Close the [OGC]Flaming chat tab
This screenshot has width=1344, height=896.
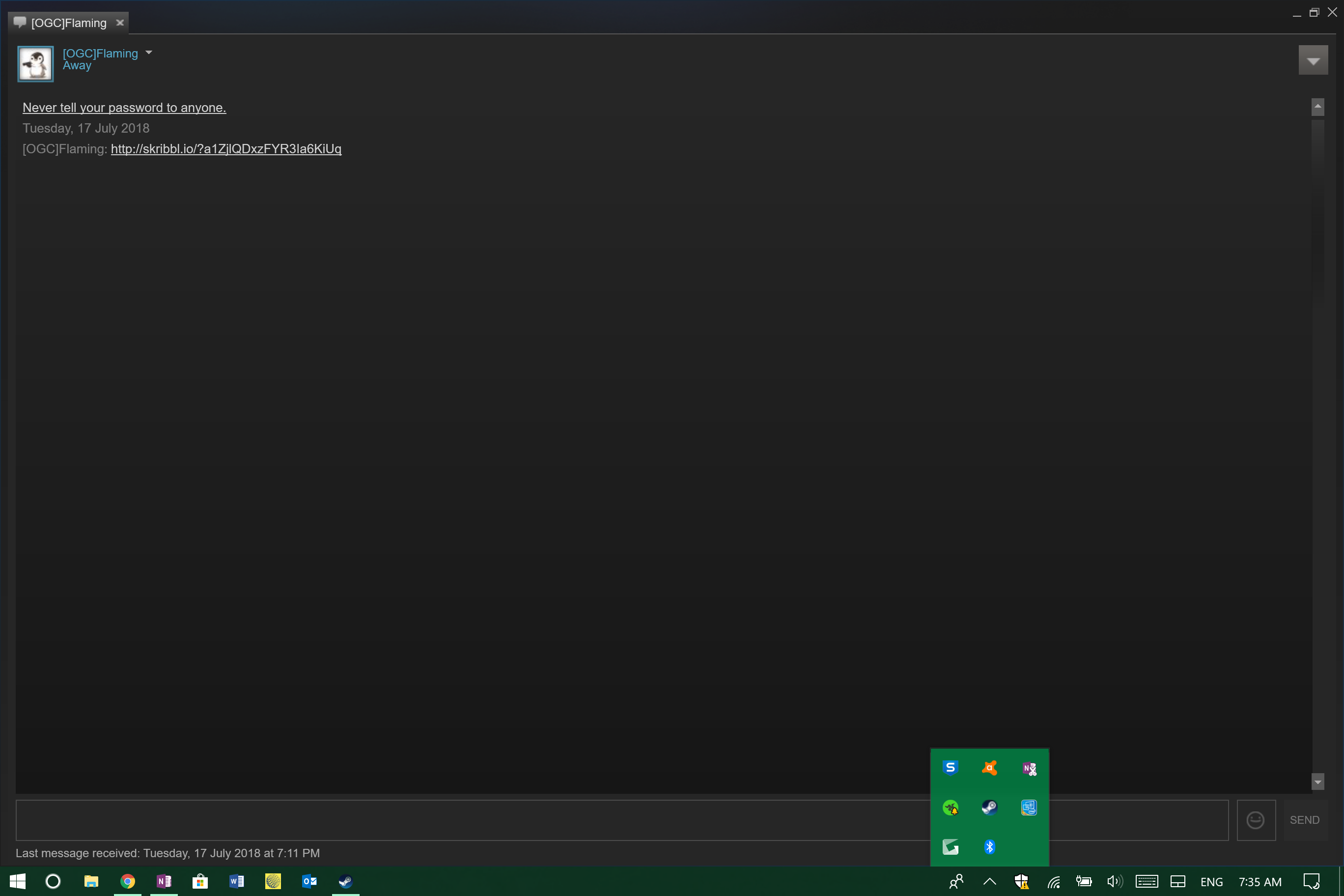[x=120, y=23]
